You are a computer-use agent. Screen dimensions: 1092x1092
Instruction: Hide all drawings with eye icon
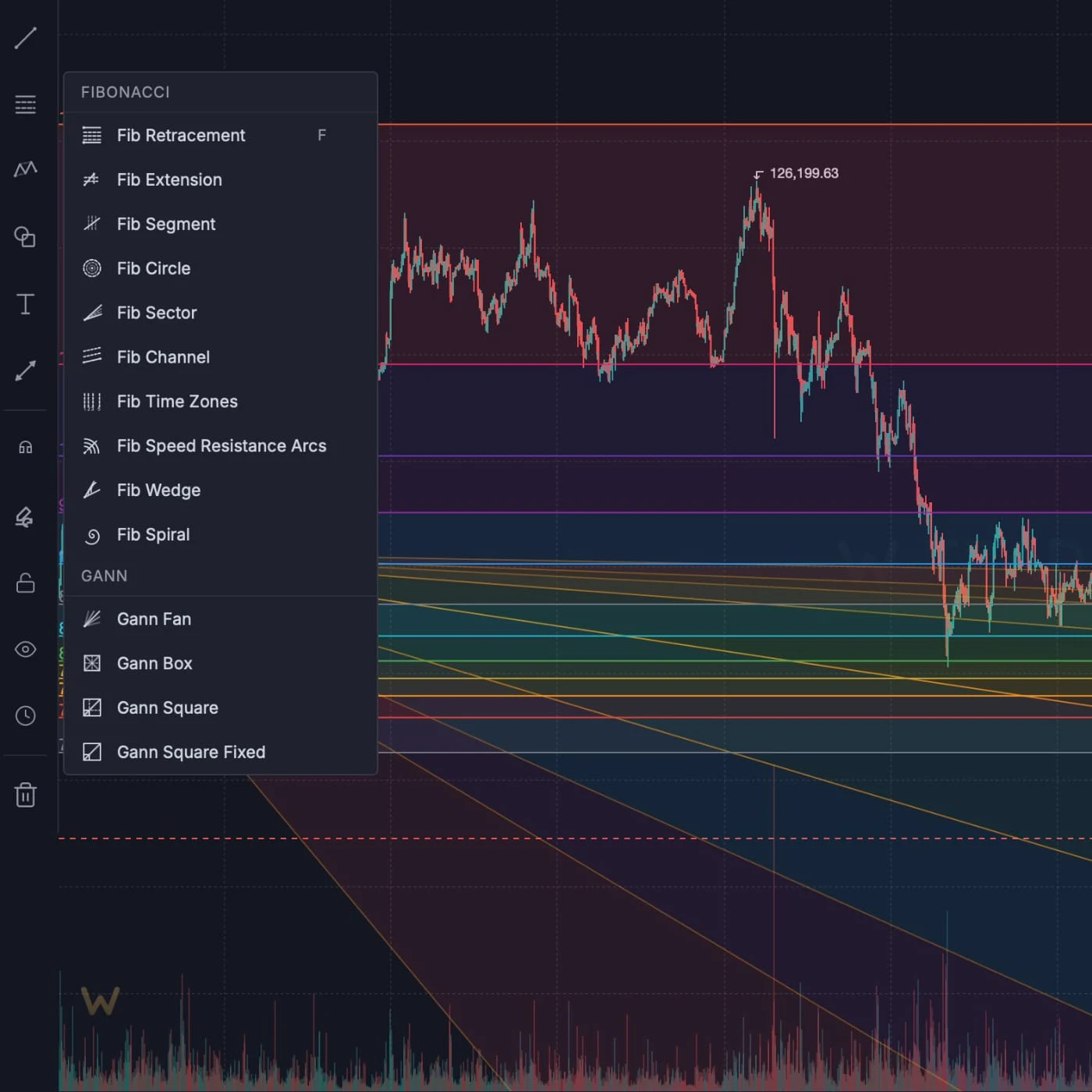25,649
